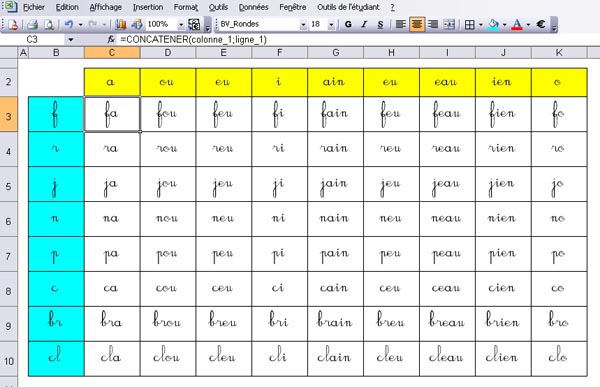
Task: Open the Fill Color dropdown arrow
Action: [x=504, y=25]
